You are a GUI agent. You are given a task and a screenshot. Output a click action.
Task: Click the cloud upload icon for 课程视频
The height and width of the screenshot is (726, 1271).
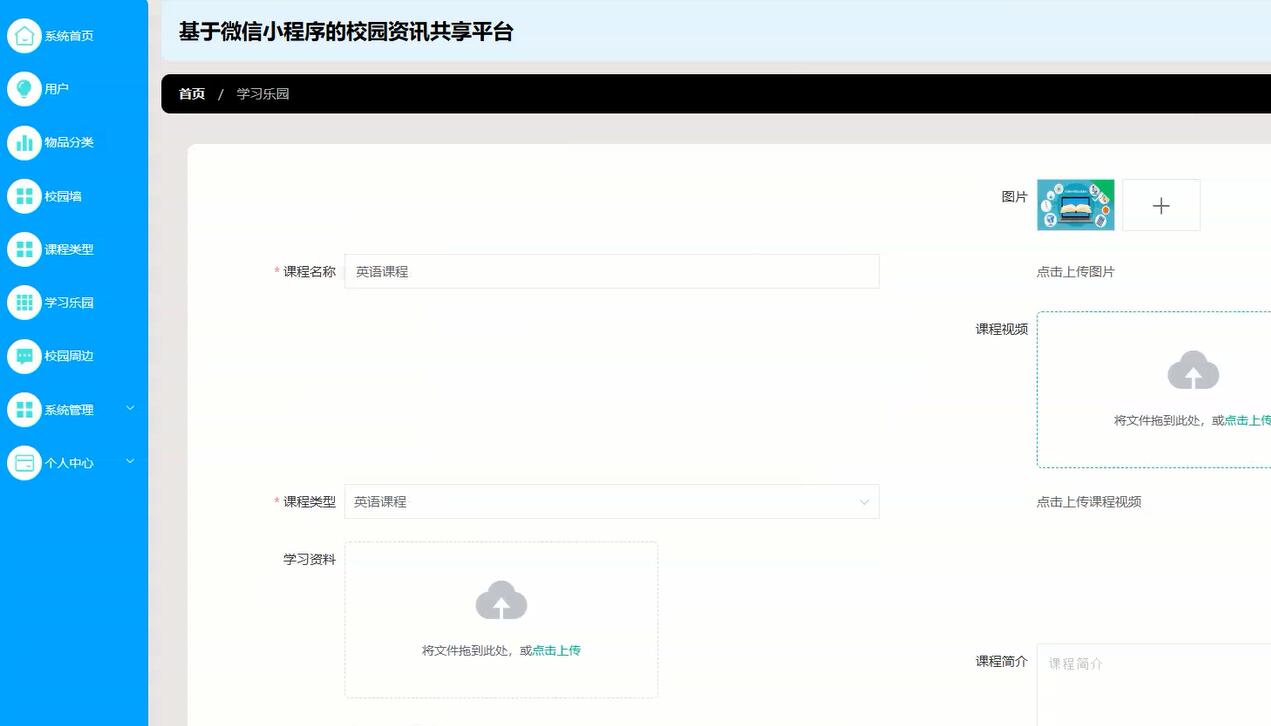(1193, 370)
